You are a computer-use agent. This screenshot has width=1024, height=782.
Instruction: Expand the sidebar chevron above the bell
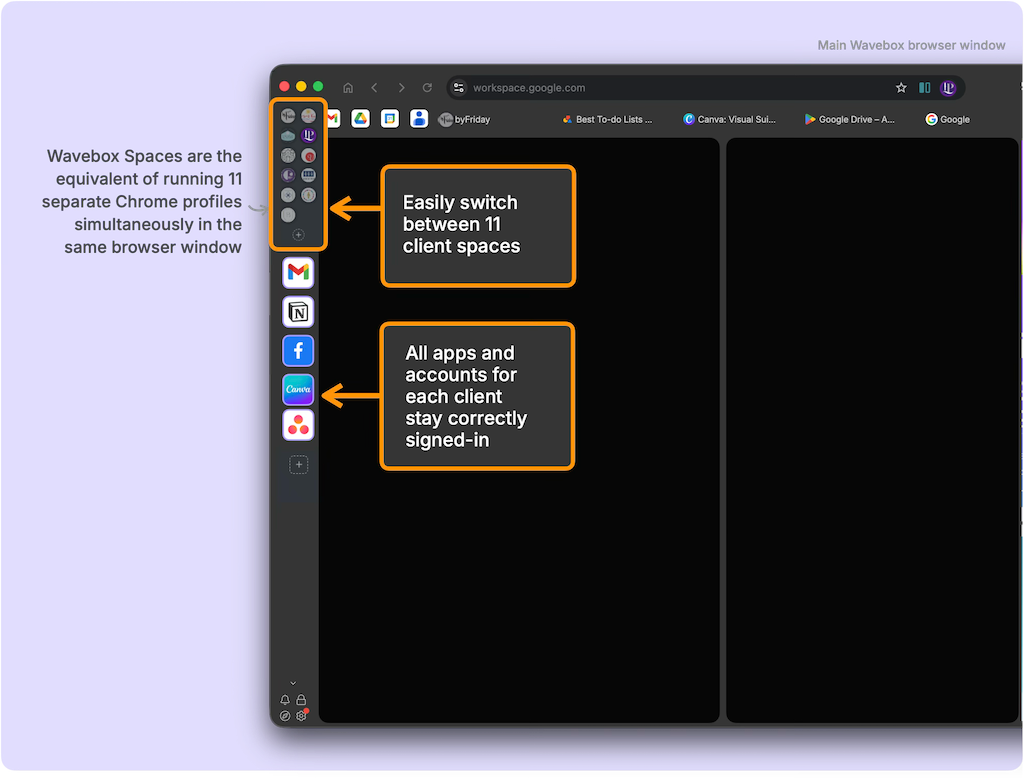[x=293, y=683]
